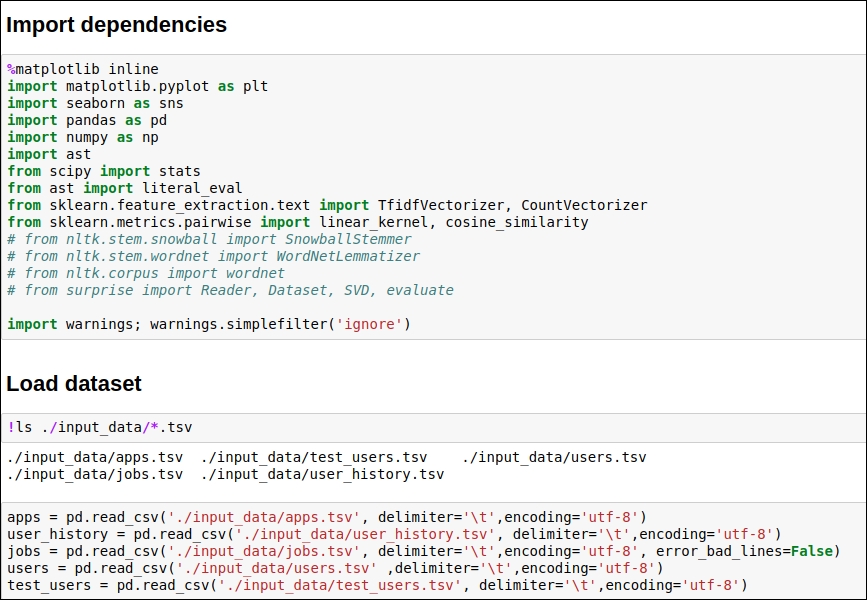Click the import pandas as pd line
The height and width of the screenshot is (600, 867).
(x=87, y=121)
